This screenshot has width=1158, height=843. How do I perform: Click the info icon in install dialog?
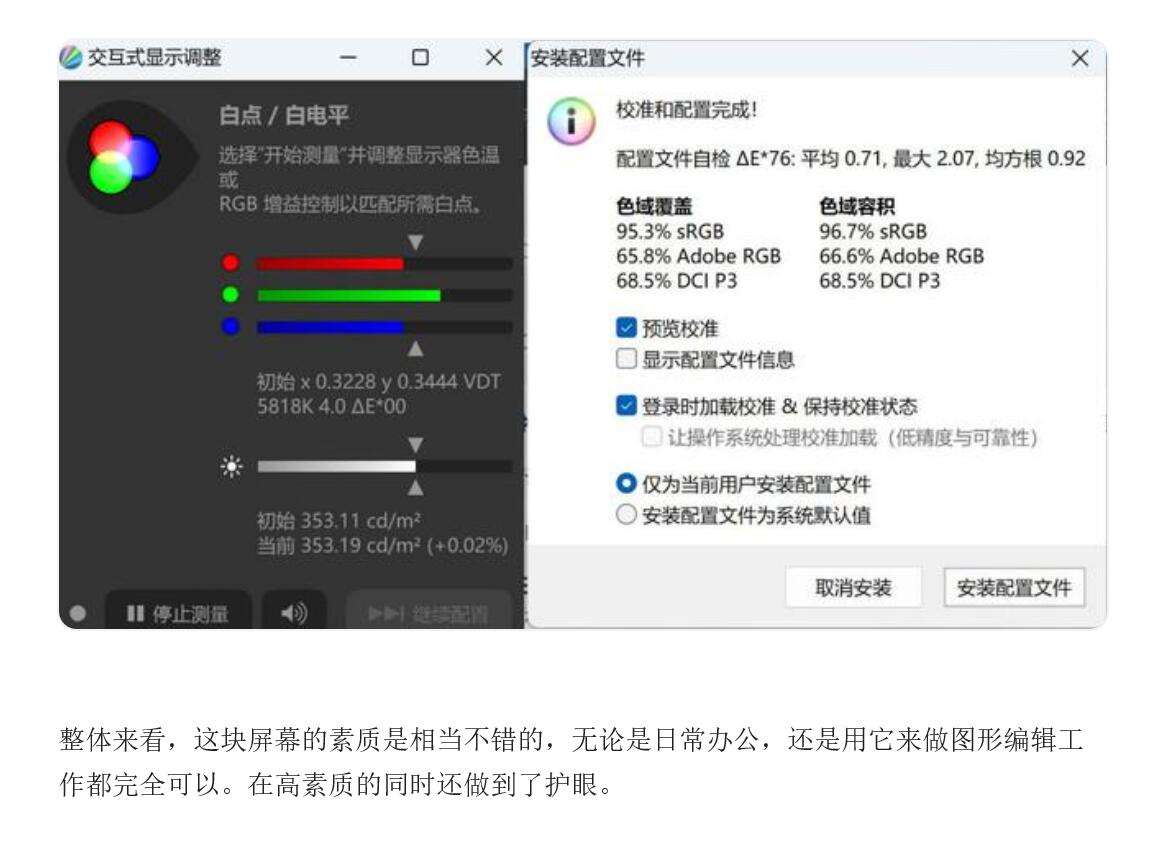point(571,121)
